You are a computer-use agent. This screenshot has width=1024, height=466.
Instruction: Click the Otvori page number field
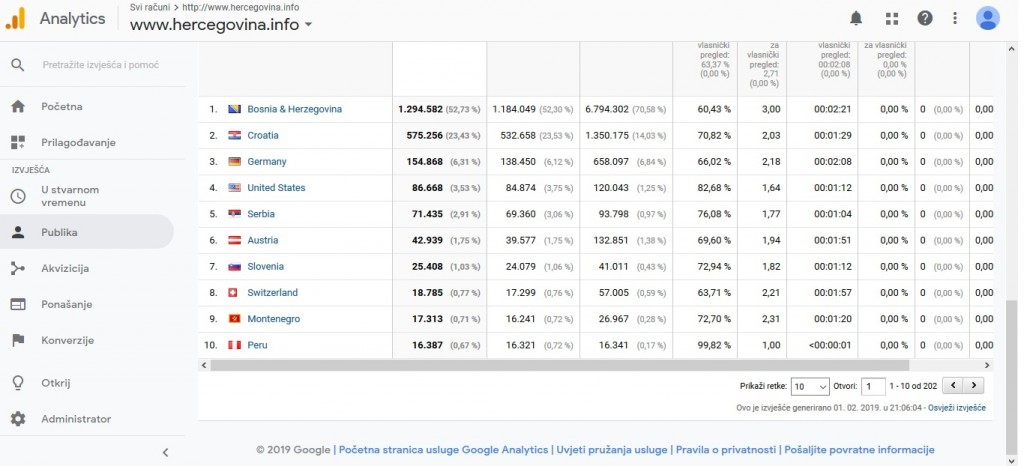(x=873, y=386)
